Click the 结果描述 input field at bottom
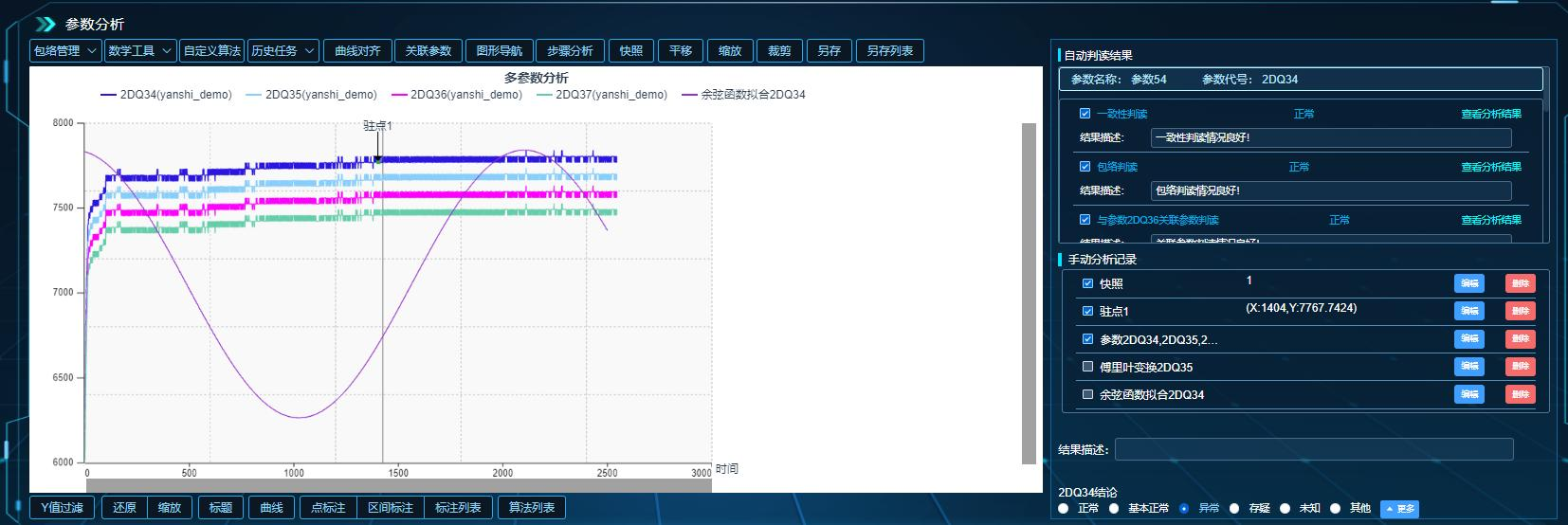Screen dimensions: 1568x525 point(1313,449)
